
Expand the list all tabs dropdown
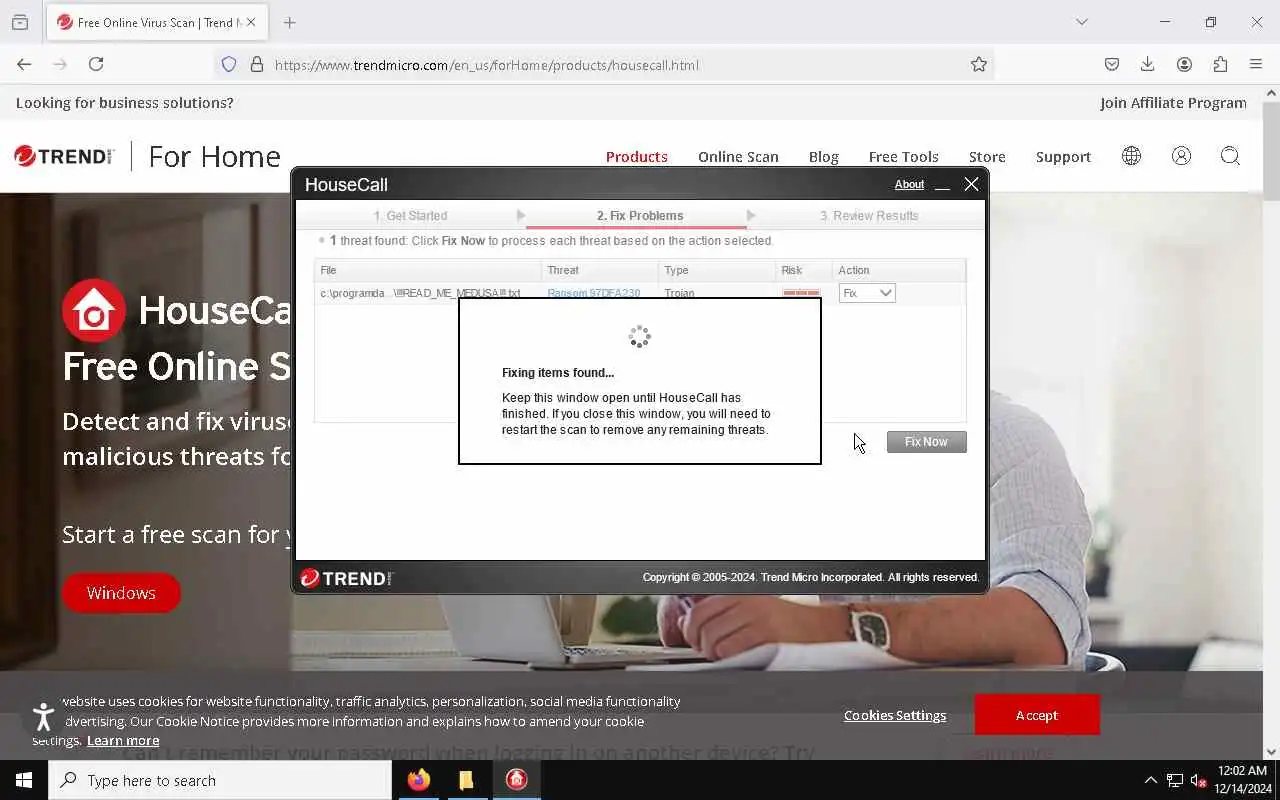1081,22
